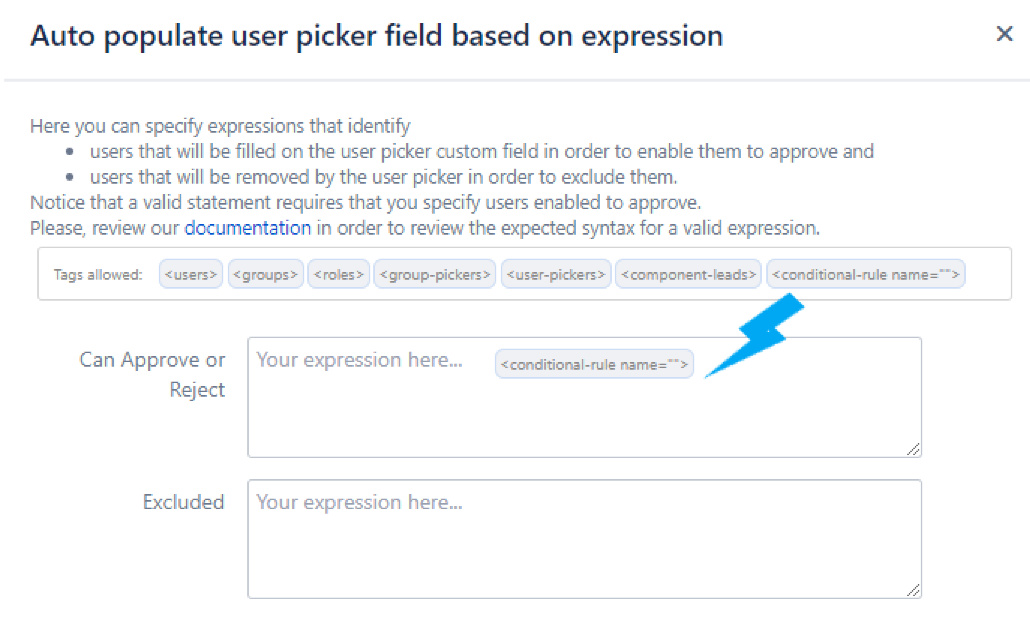Click conditional-rule chip inside the approve field
1030x617 pixels.
click(x=594, y=364)
